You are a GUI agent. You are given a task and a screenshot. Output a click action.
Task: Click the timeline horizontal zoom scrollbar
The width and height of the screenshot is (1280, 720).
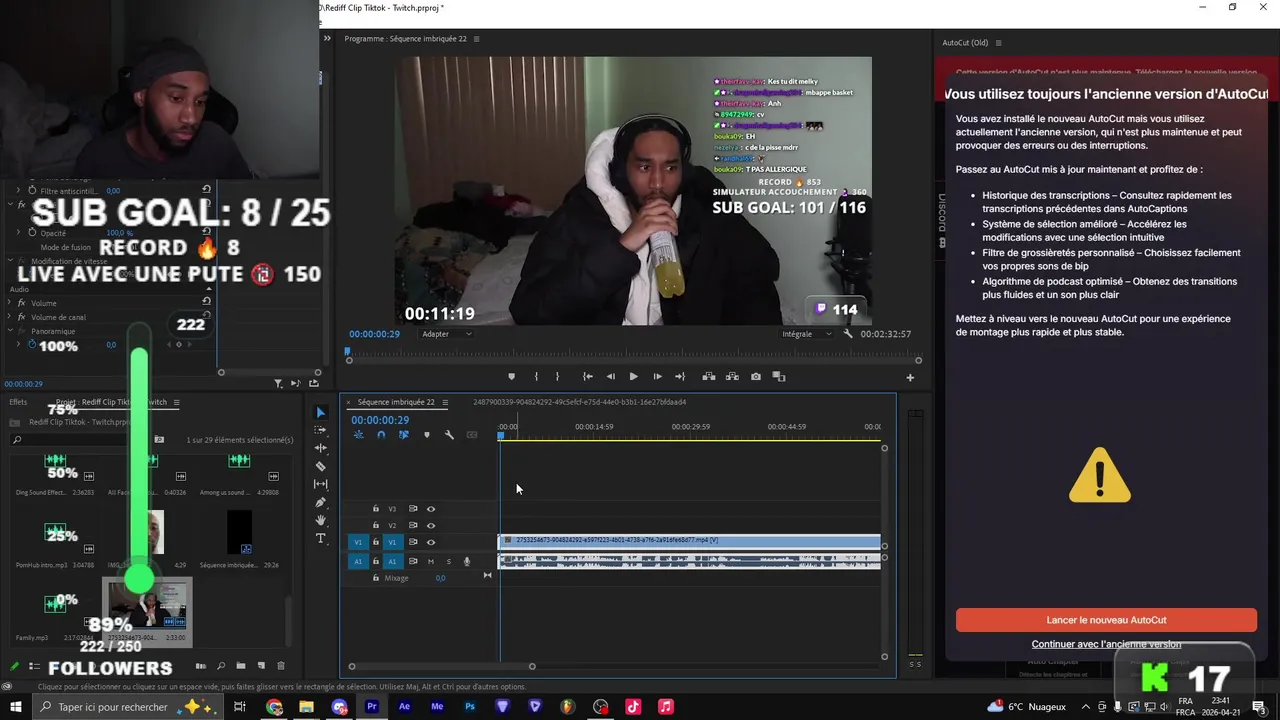point(441,666)
